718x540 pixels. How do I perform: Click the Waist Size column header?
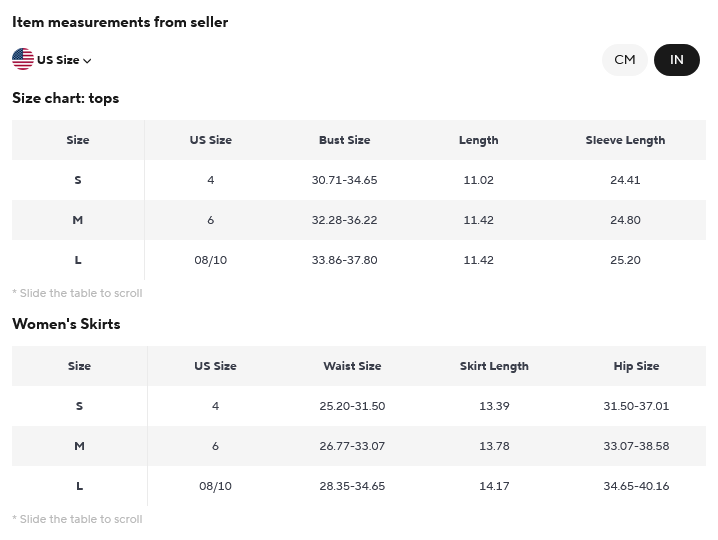click(x=352, y=366)
